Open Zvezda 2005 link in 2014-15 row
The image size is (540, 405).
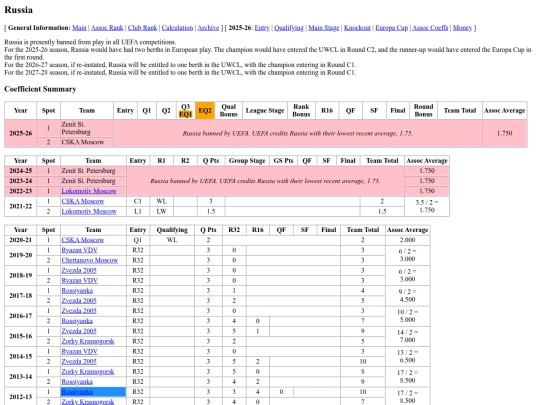(79, 362)
